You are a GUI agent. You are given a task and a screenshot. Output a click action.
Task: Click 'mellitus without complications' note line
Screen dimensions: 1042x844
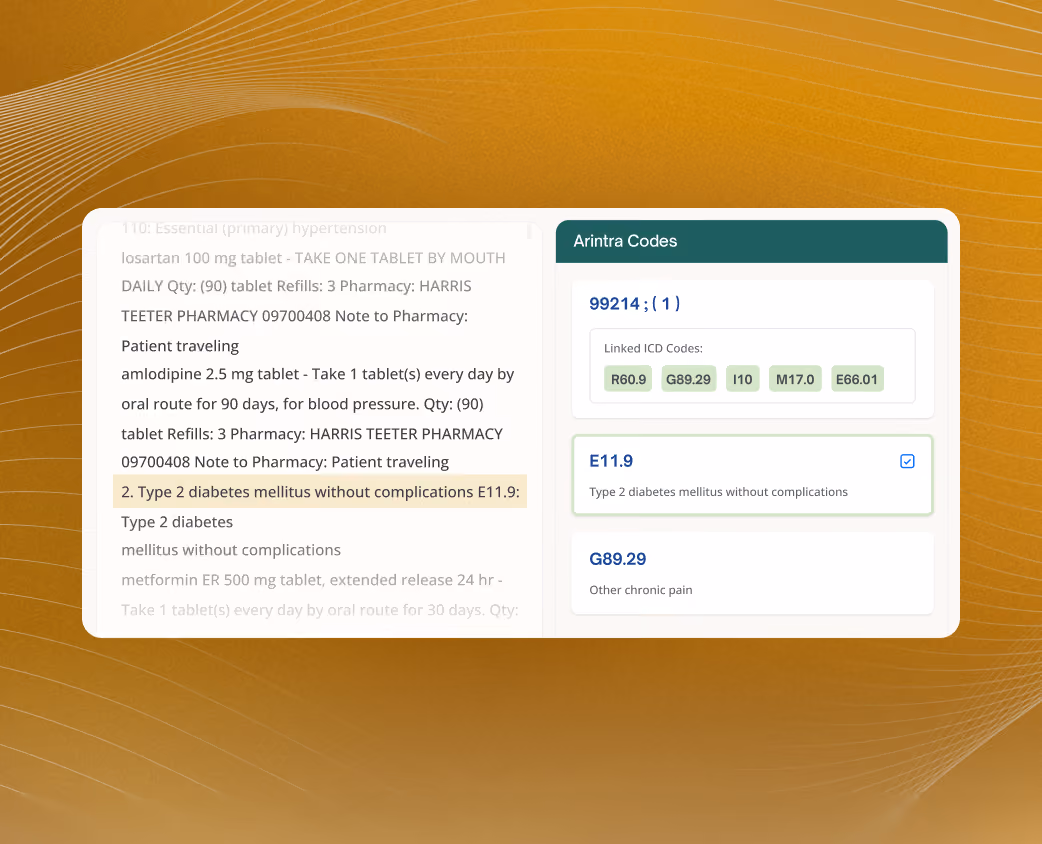pyautogui.click(x=231, y=550)
